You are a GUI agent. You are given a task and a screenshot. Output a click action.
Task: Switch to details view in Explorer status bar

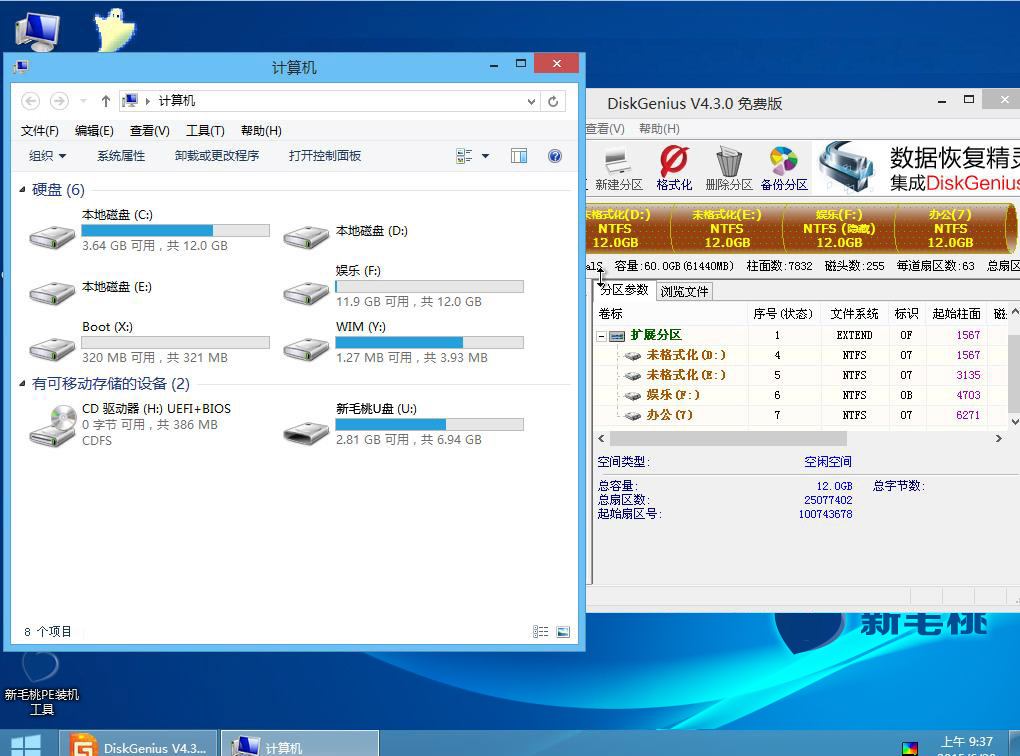(541, 632)
